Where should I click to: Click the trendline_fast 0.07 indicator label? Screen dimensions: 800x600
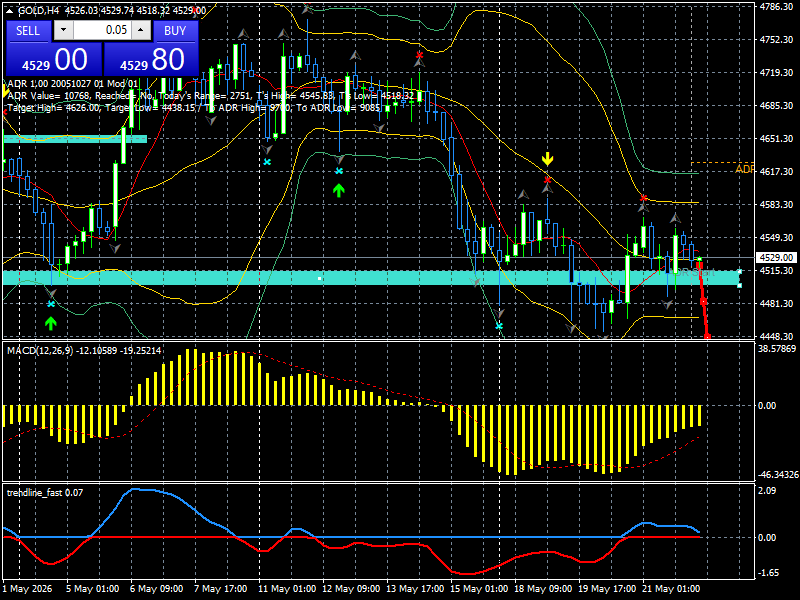pyautogui.click(x=45, y=492)
